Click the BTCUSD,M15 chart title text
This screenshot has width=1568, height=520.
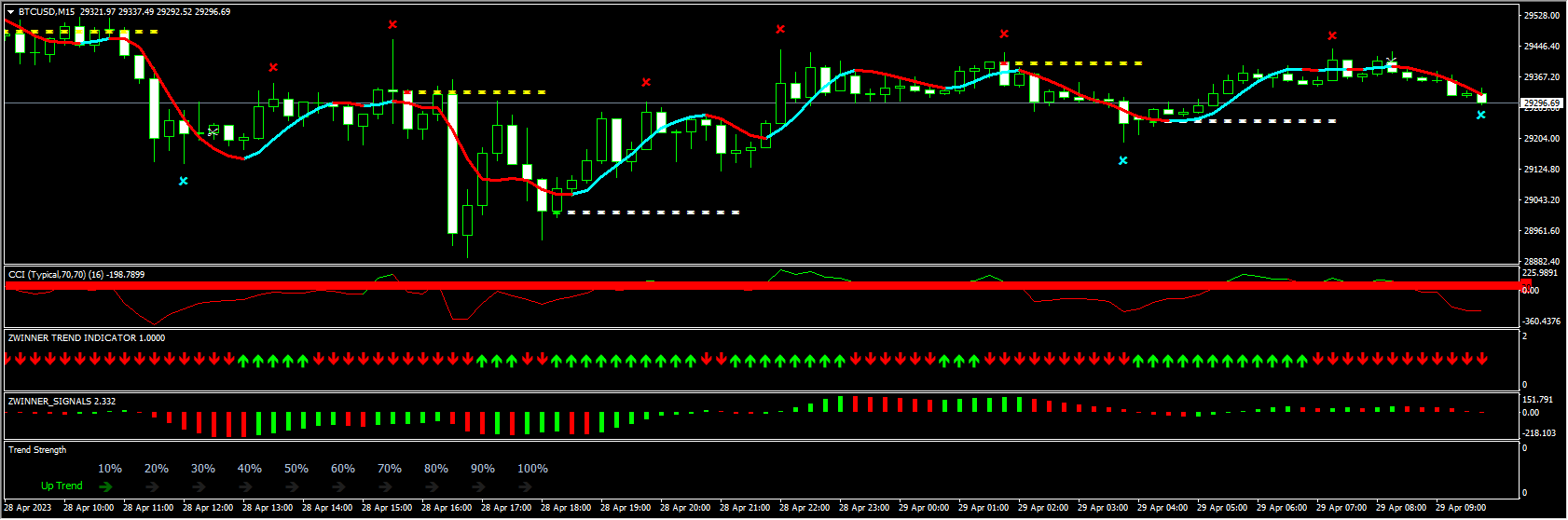point(47,12)
